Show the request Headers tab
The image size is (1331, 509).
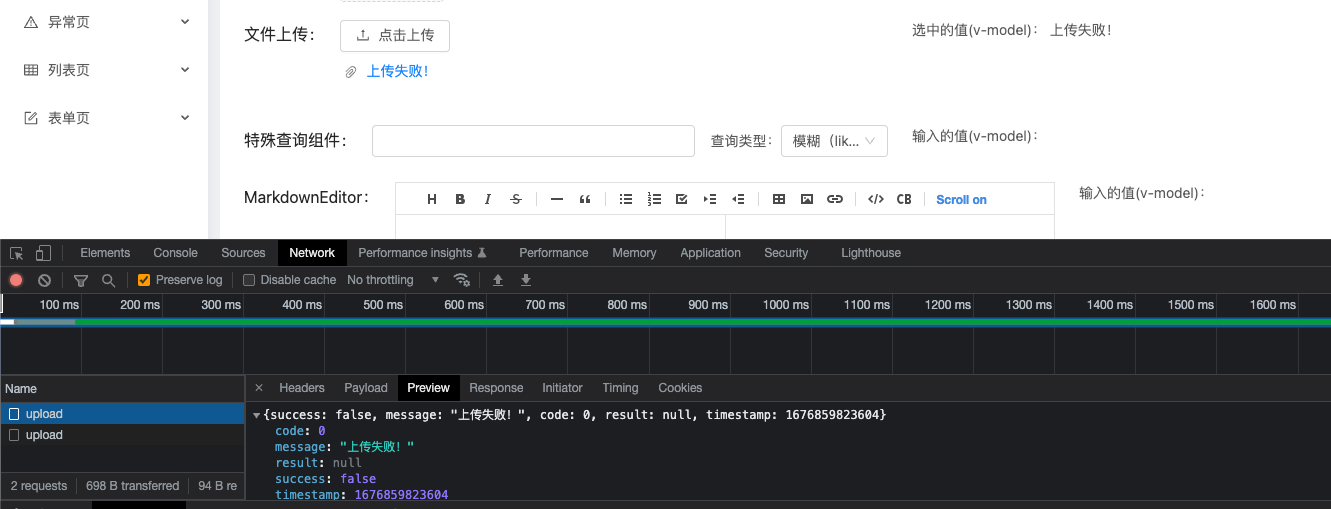point(302,388)
